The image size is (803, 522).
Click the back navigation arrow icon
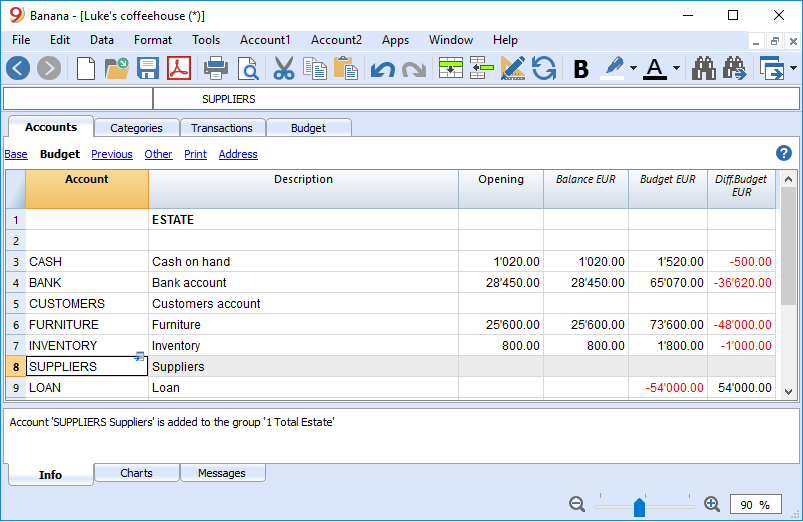(18, 68)
